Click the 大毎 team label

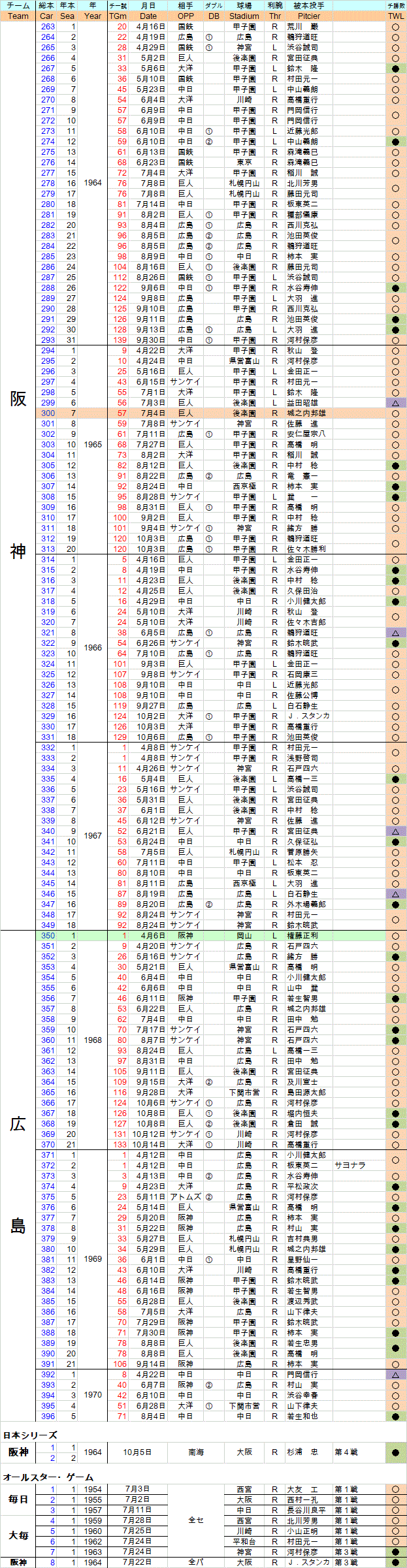tap(19, 1537)
